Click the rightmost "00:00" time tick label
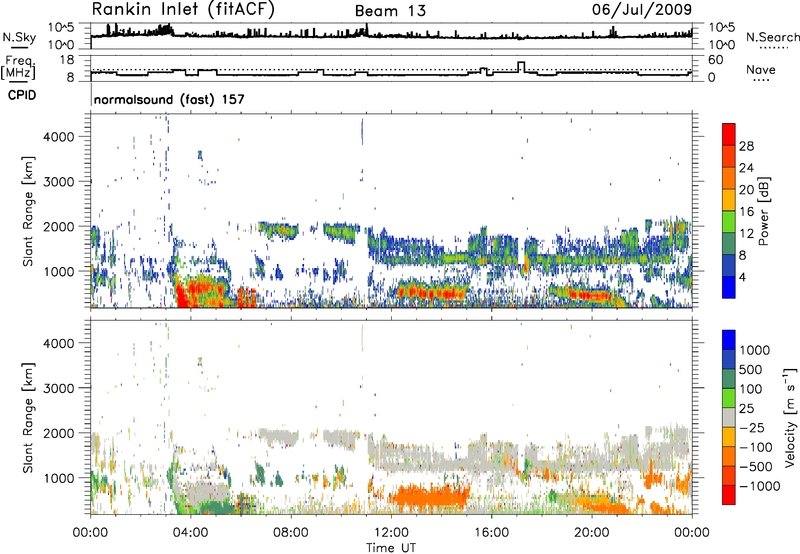 click(x=692, y=533)
